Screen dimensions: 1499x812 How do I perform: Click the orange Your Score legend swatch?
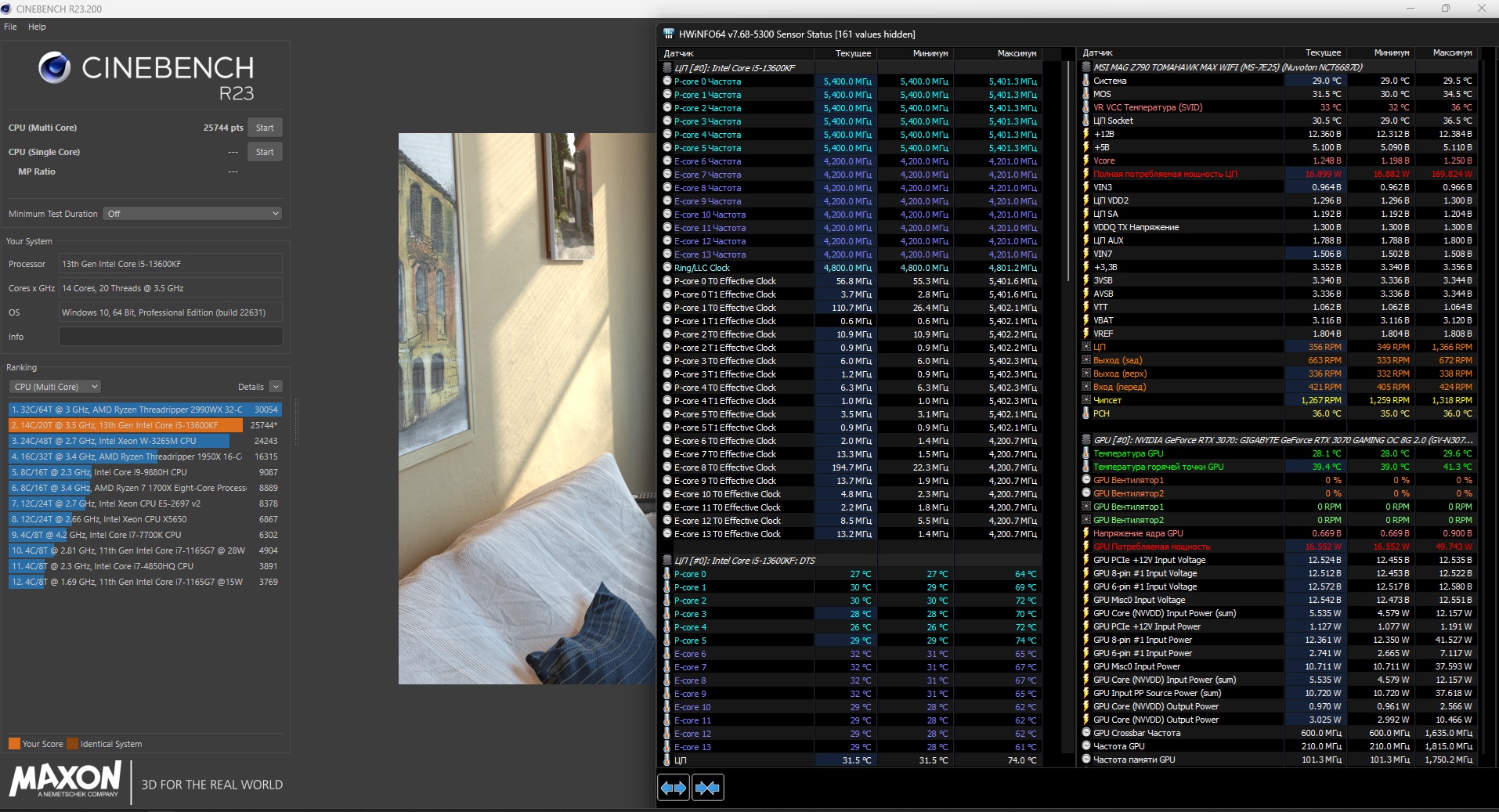14,744
